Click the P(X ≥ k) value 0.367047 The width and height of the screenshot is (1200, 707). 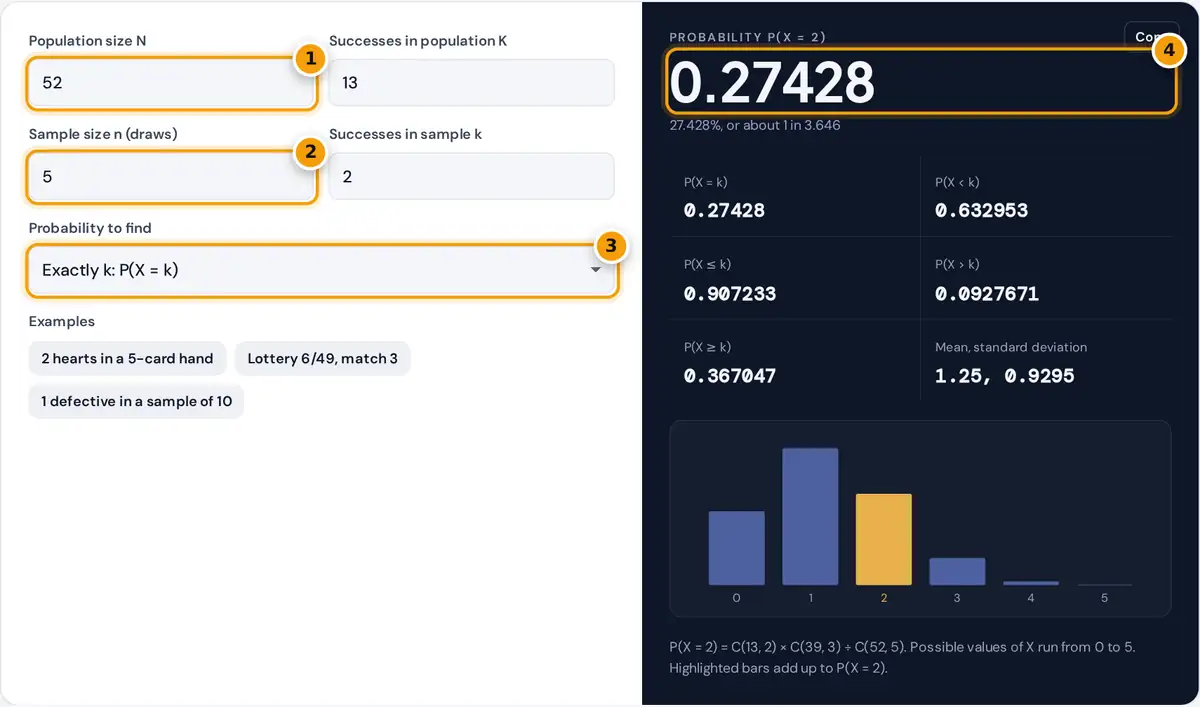[x=730, y=376]
